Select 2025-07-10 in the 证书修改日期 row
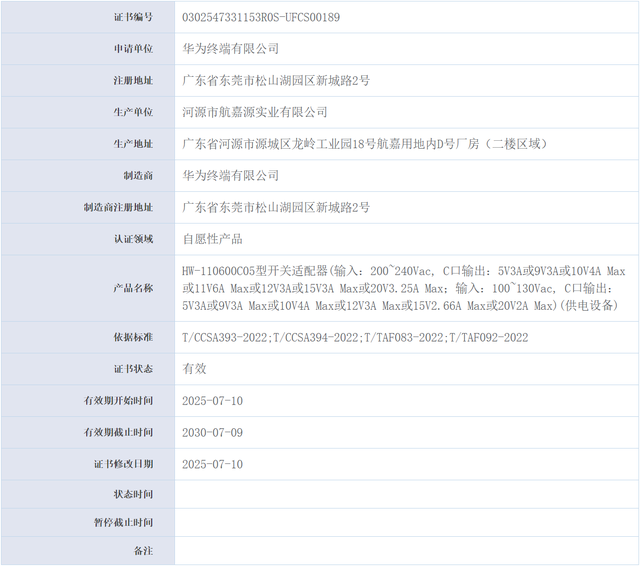 [212, 464]
